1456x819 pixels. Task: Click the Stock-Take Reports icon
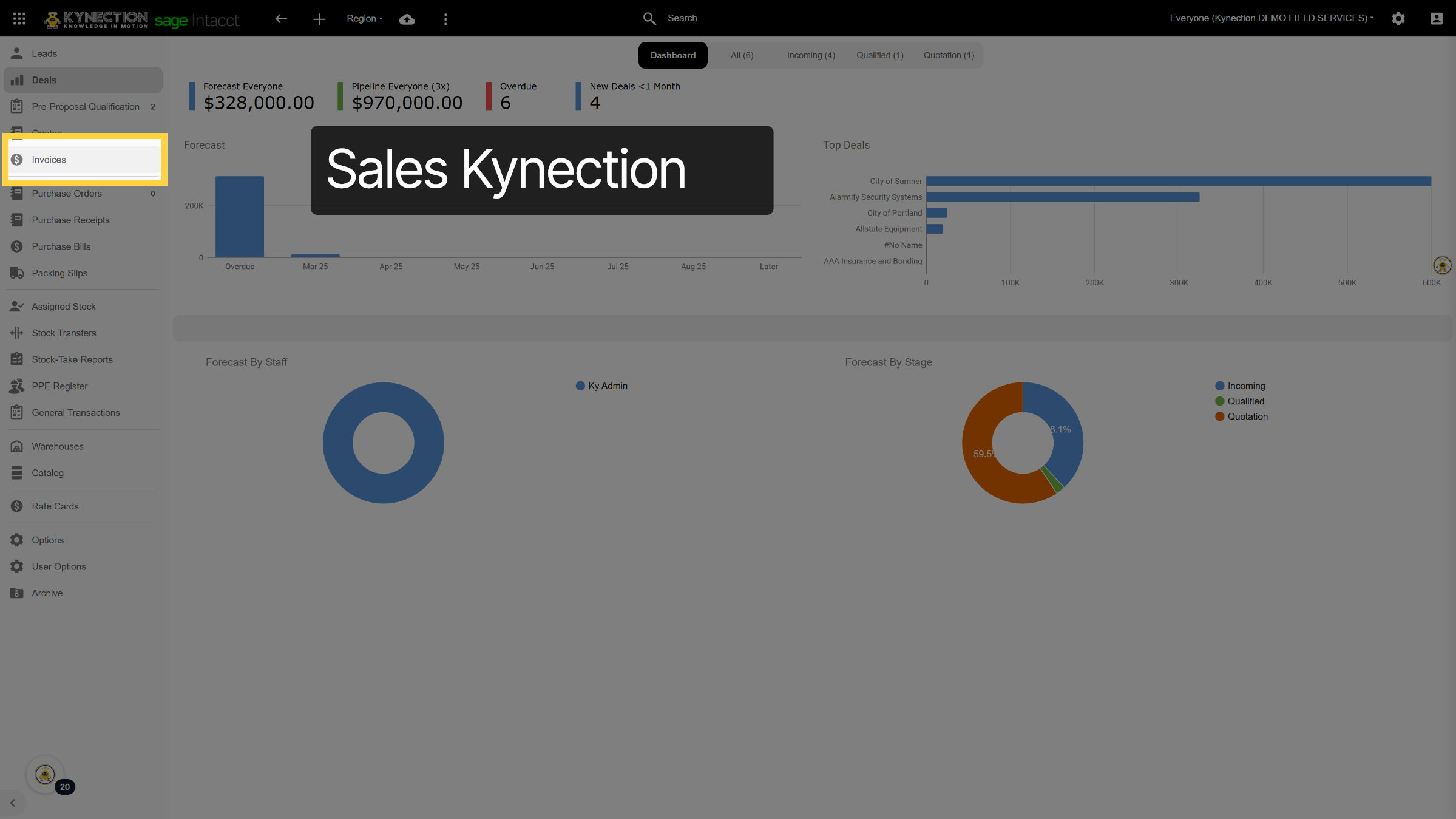point(17,359)
